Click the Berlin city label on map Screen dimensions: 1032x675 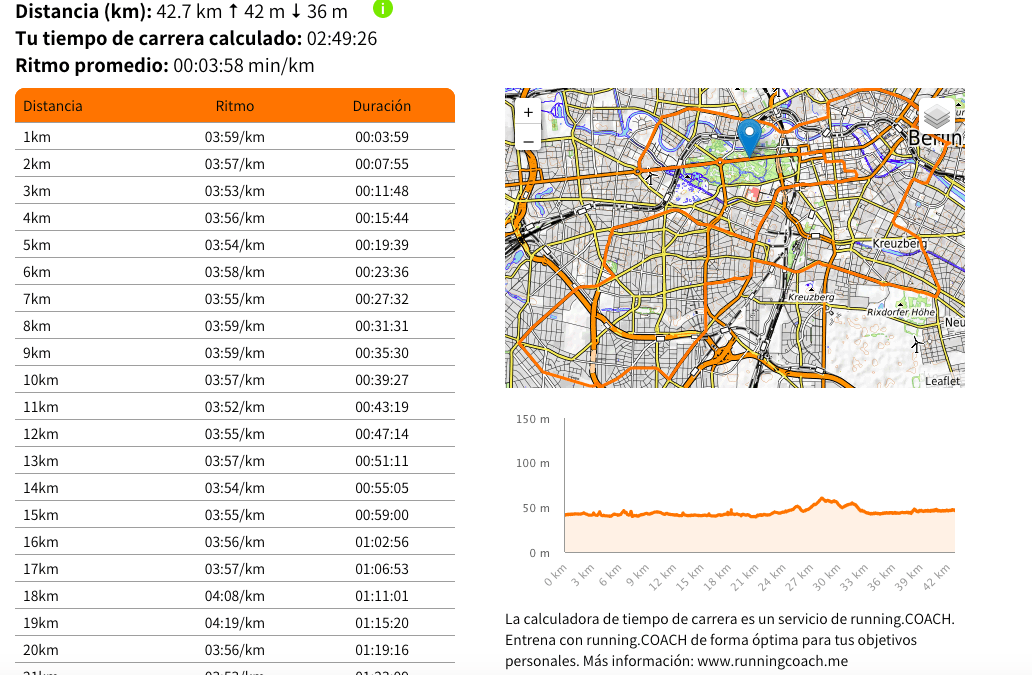coord(935,138)
